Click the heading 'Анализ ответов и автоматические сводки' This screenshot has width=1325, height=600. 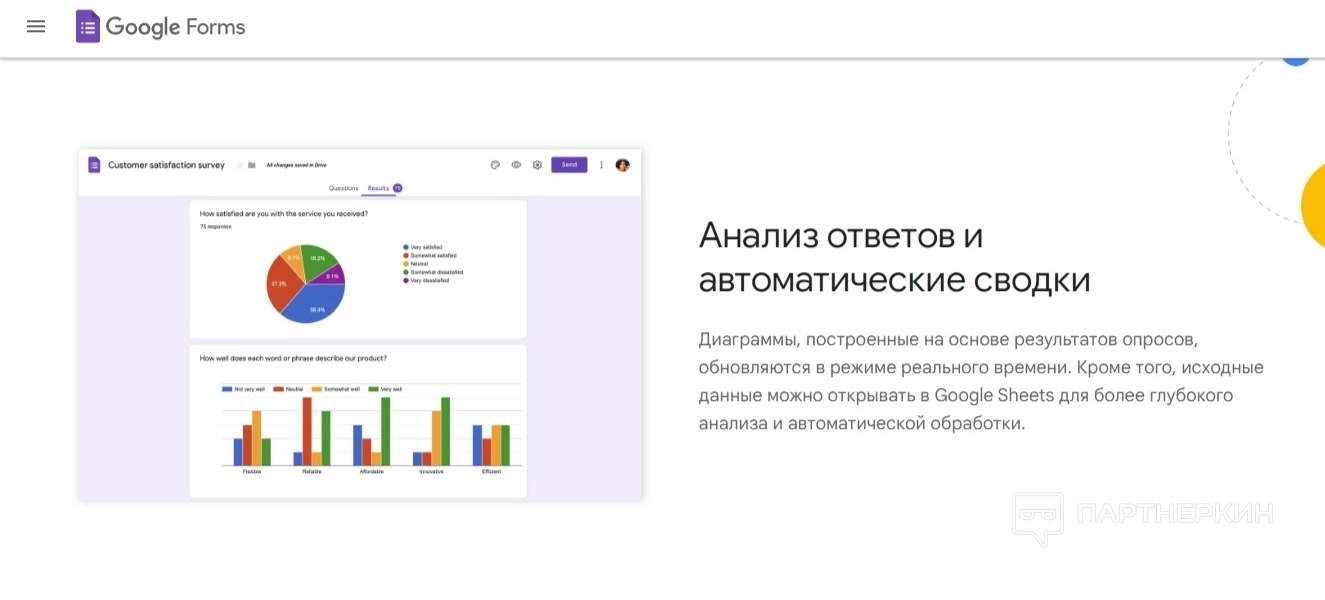895,258
